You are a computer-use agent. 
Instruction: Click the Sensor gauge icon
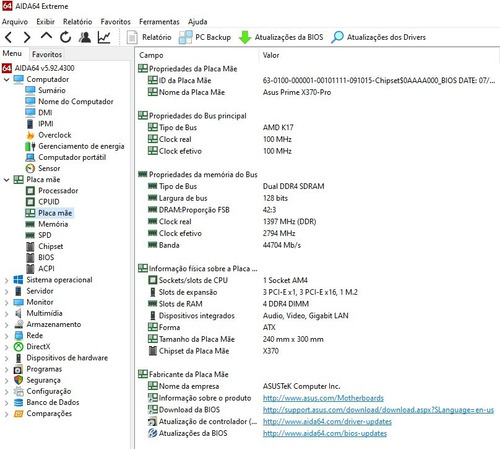pos(30,168)
